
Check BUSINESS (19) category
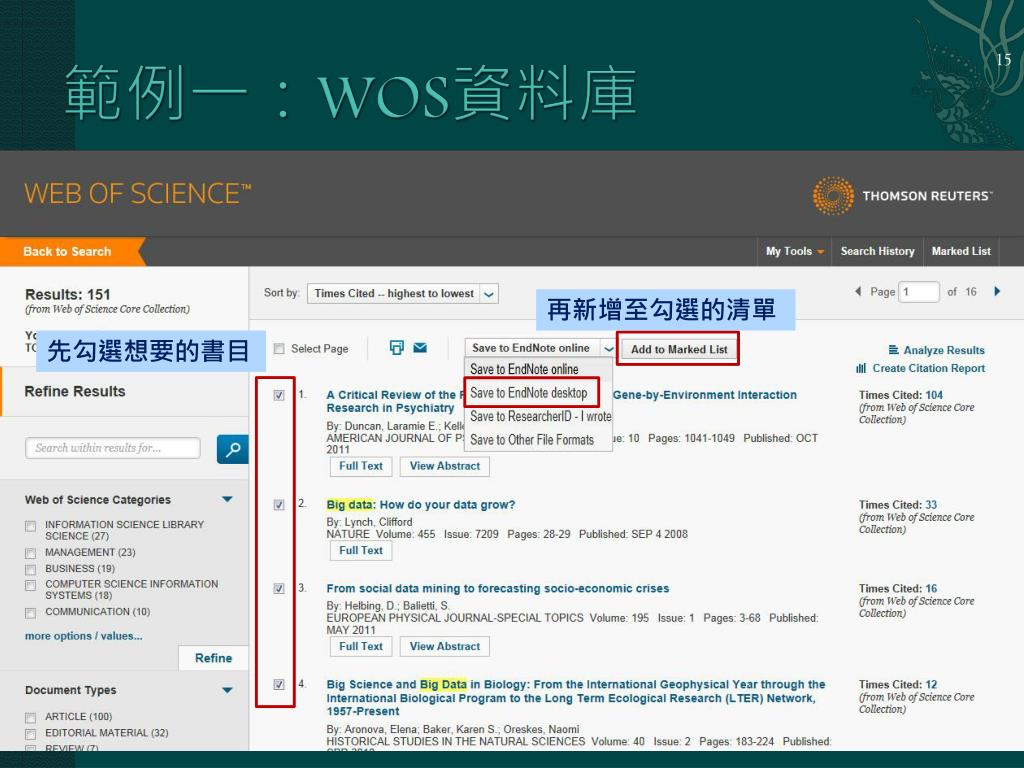(x=30, y=569)
